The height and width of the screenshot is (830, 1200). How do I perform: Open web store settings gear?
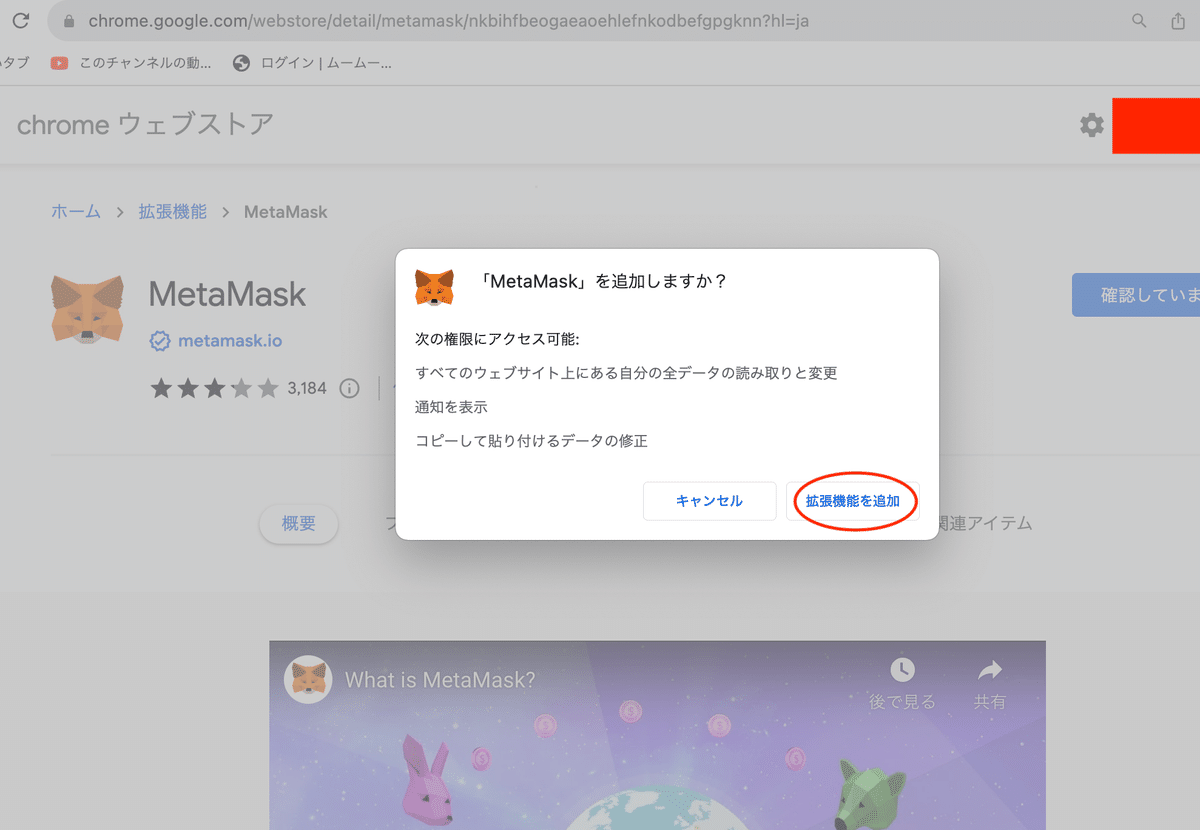pos(1092,125)
